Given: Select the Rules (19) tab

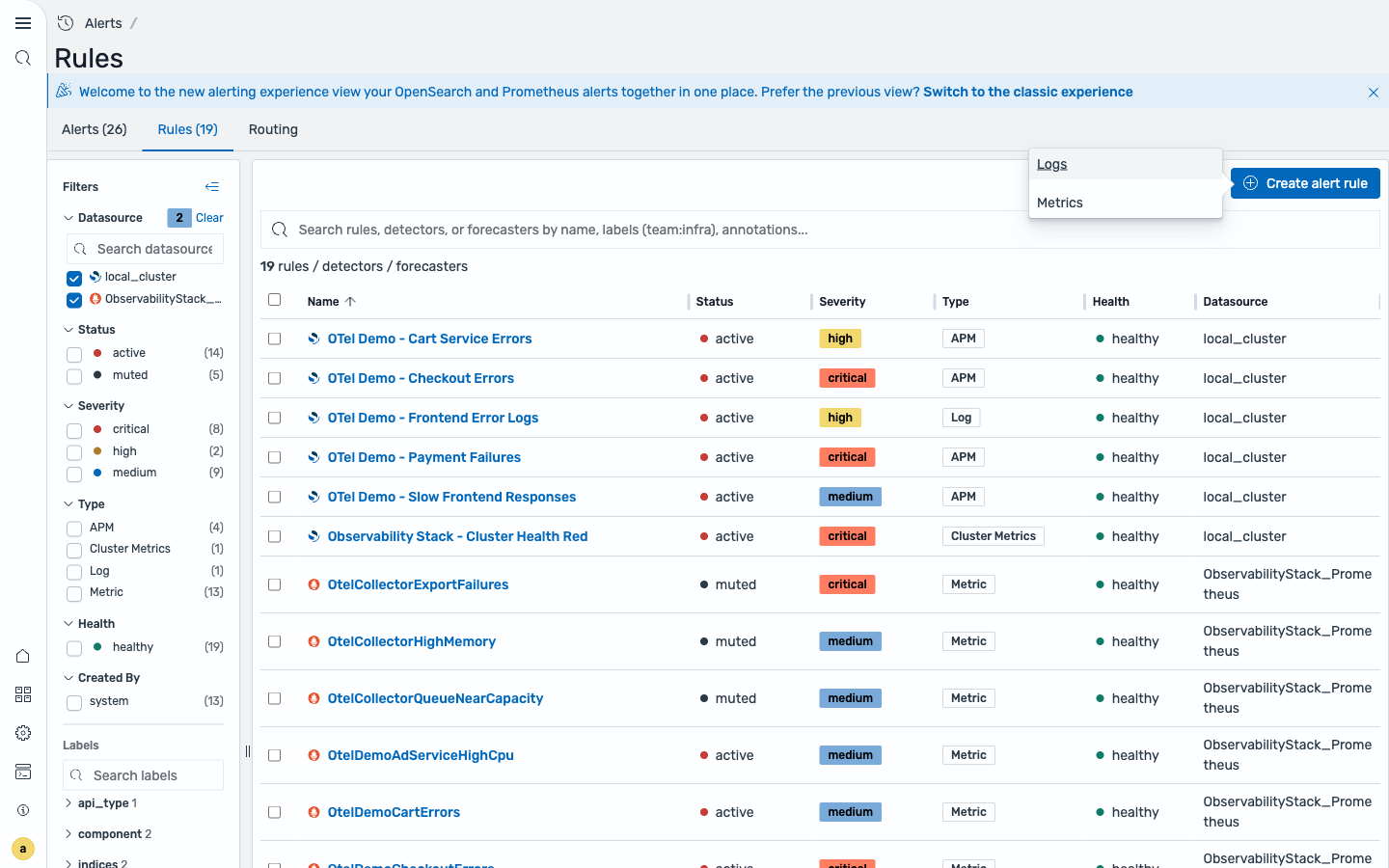Looking at the screenshot, I should tap(188, 129).
